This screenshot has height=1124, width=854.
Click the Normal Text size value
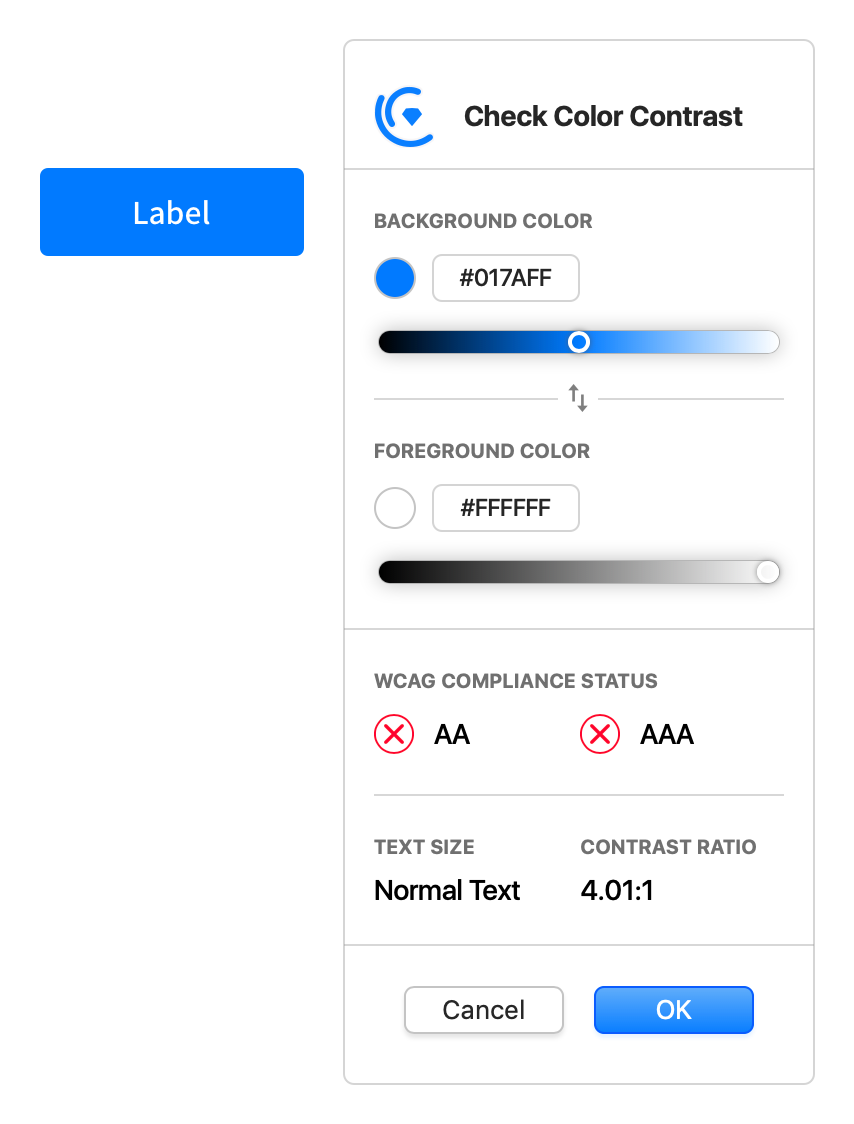[447, 890]
